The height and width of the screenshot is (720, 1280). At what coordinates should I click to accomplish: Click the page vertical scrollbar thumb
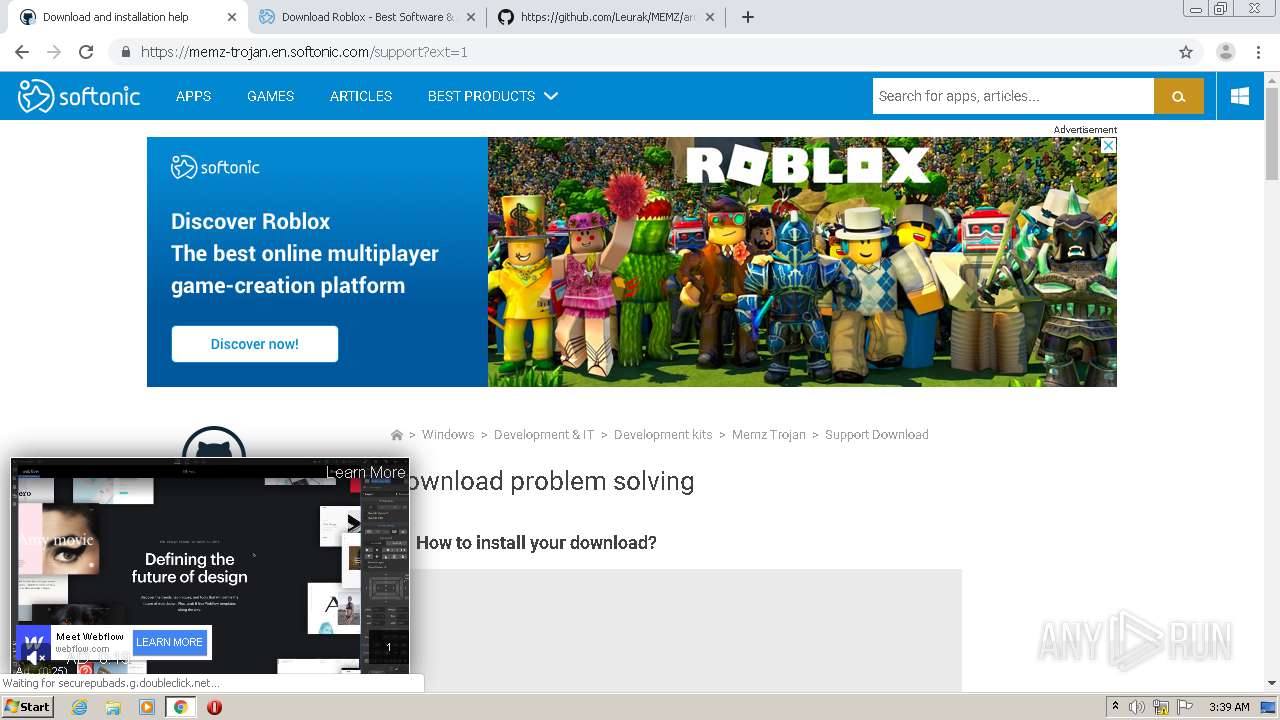click(1272, 133)
